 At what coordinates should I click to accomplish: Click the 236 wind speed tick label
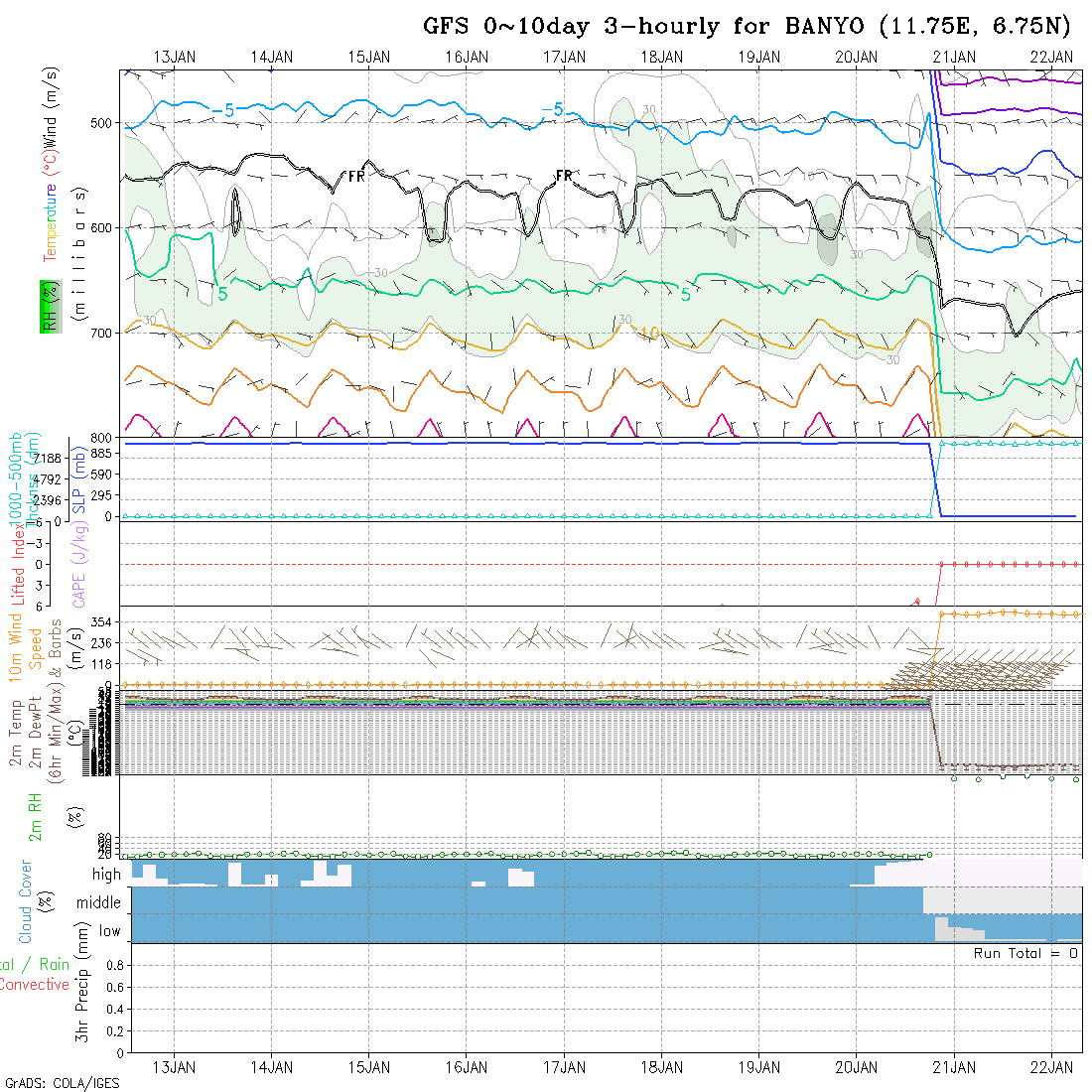(101, 643)
